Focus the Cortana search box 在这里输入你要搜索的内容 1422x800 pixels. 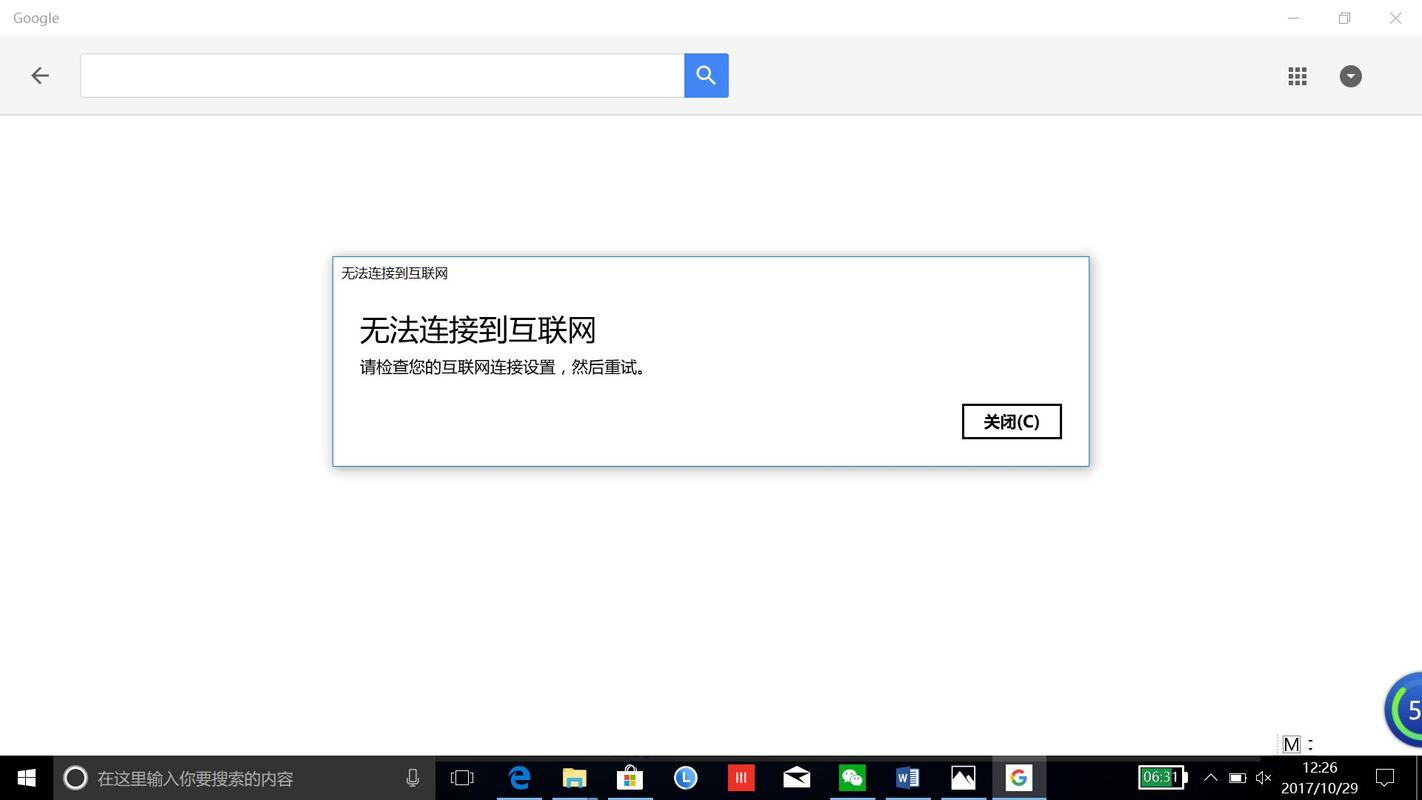(244, 778)
